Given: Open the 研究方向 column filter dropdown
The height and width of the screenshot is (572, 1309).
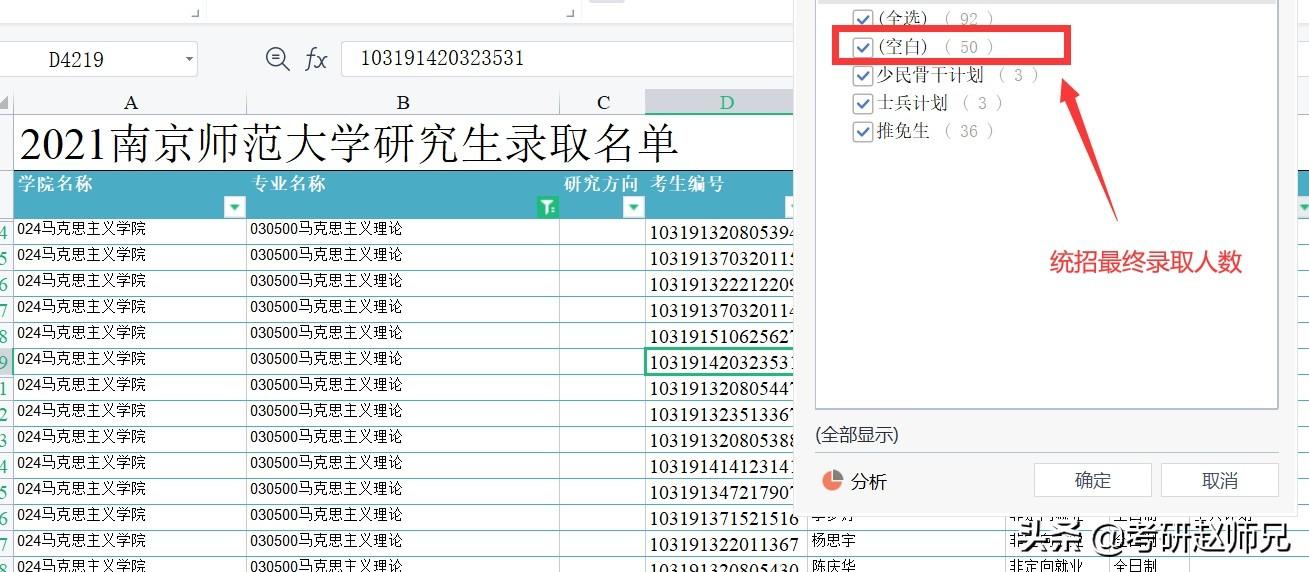Looking at the screenshot, I should pyautogui.click(x=633, y=207).
